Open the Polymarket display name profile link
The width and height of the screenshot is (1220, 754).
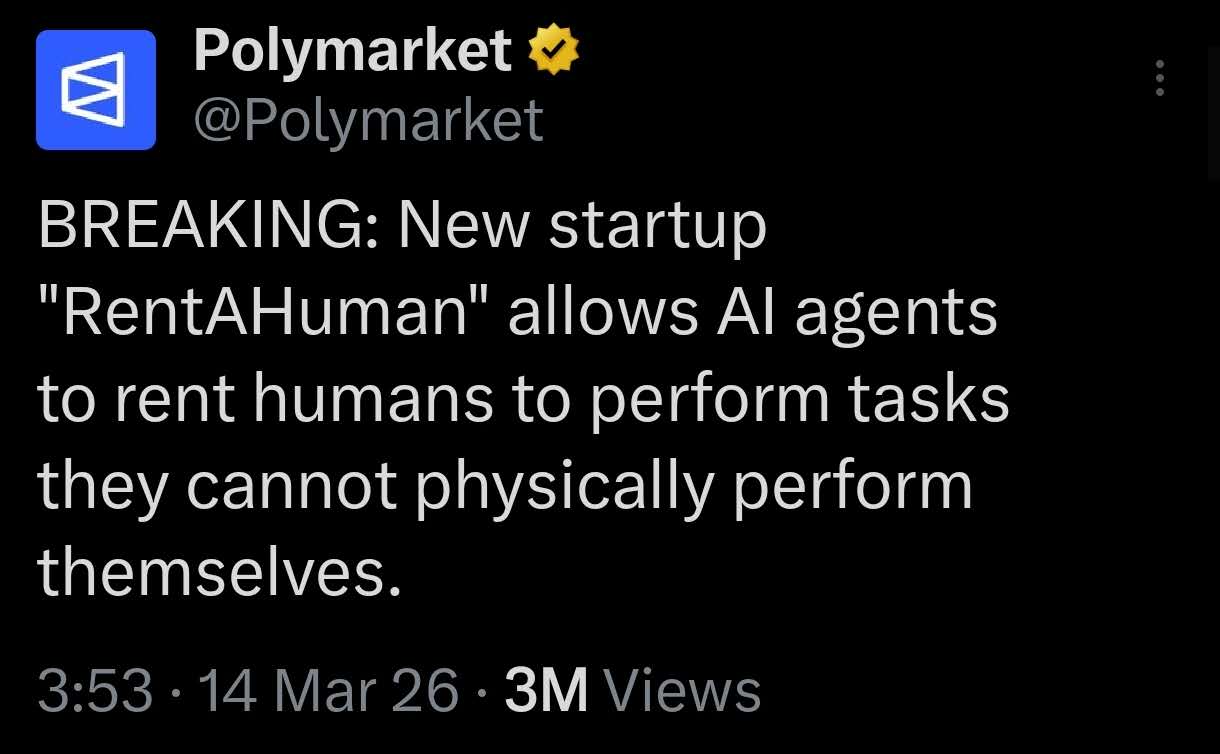(x=353, y=52)
